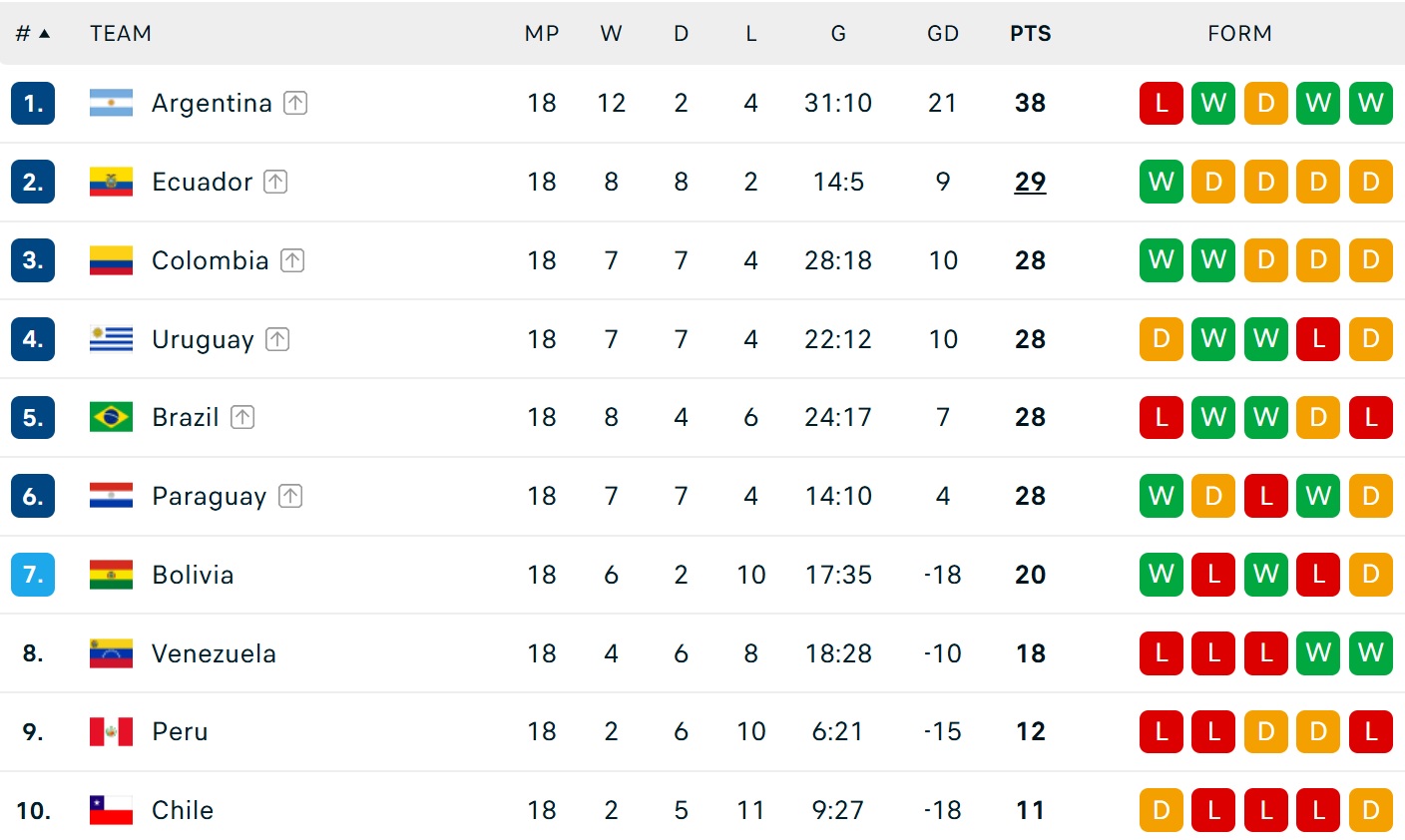Click the Uruguay flag icon

pos(111,339)
